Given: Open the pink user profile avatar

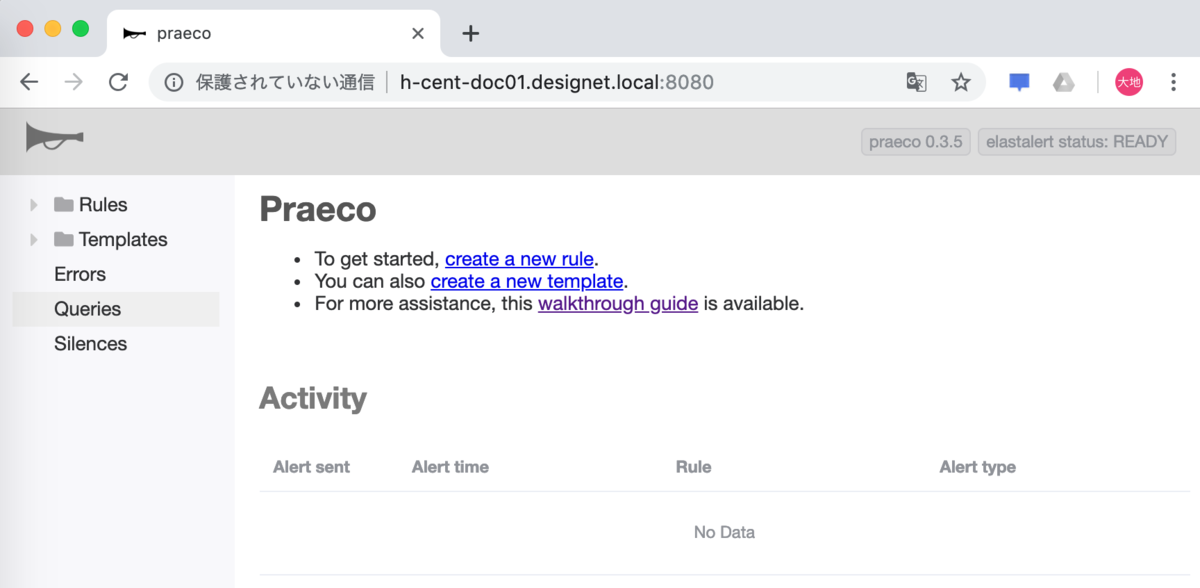Looking at the screenshot, I should coord(1129,82).
